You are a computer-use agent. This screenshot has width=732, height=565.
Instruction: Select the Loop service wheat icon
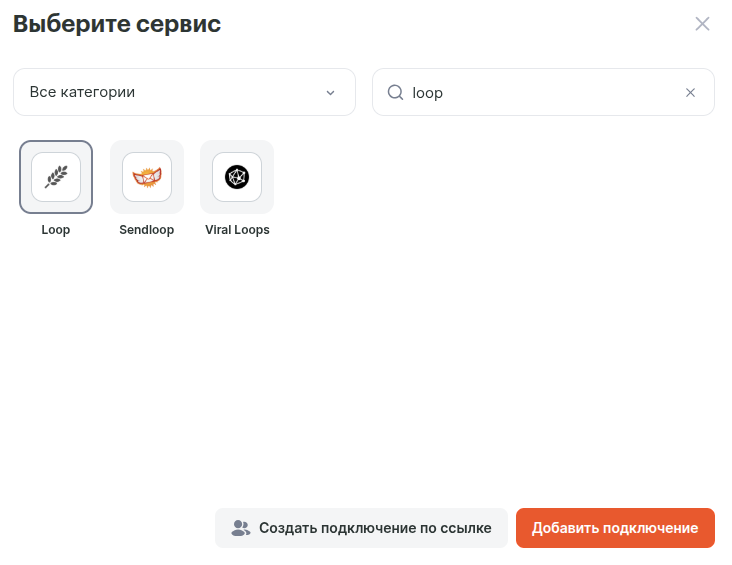click(x=56, y=177)
